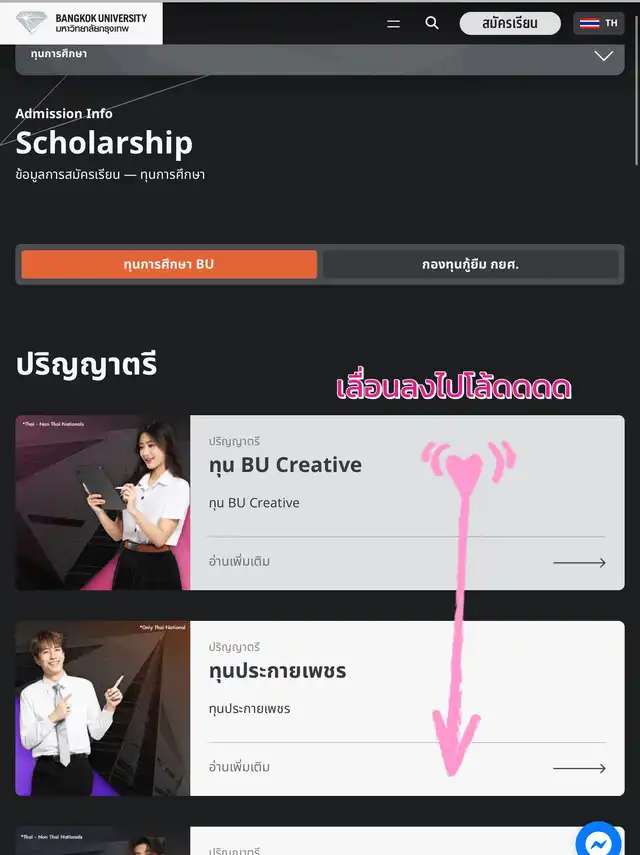Click the female student BU Creative thumbnail
Image resolution: width=640 pixels, height=855 pixels.
click(102, 503)
